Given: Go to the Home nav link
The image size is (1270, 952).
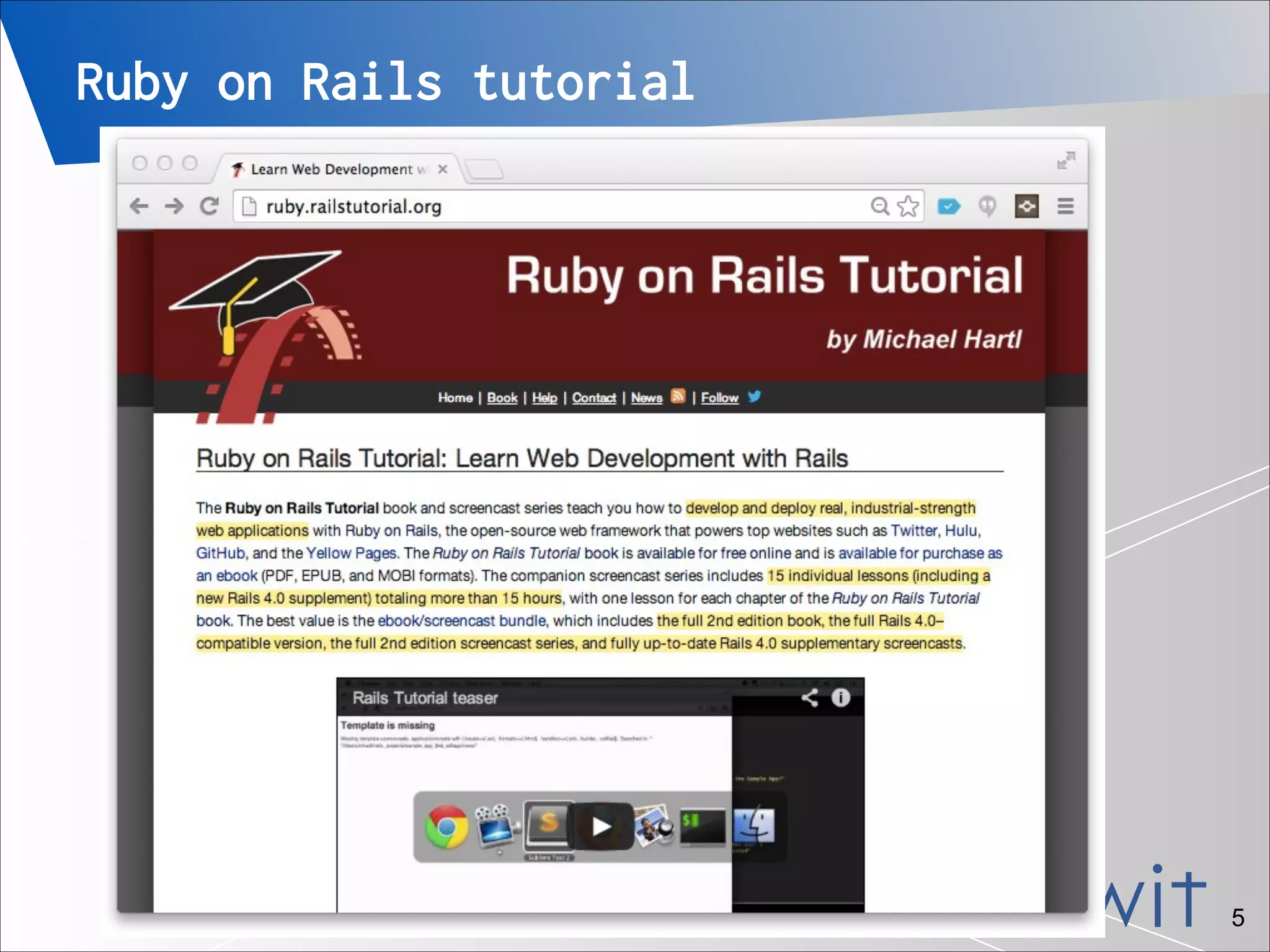Looking at the screenshot, I should pos(455,397).
